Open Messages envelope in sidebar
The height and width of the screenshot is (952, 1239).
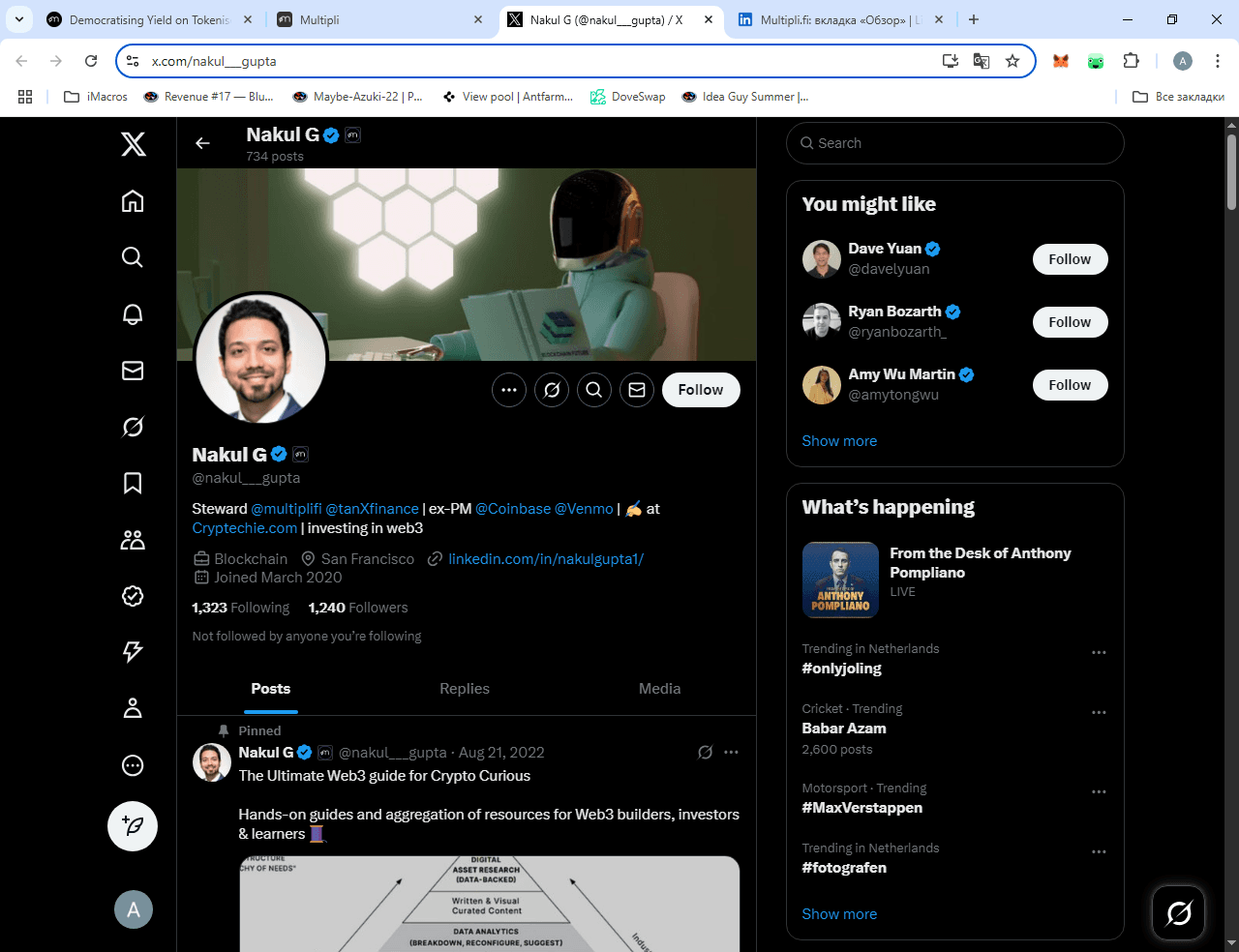pyautogui.click(x=133, y=371)
